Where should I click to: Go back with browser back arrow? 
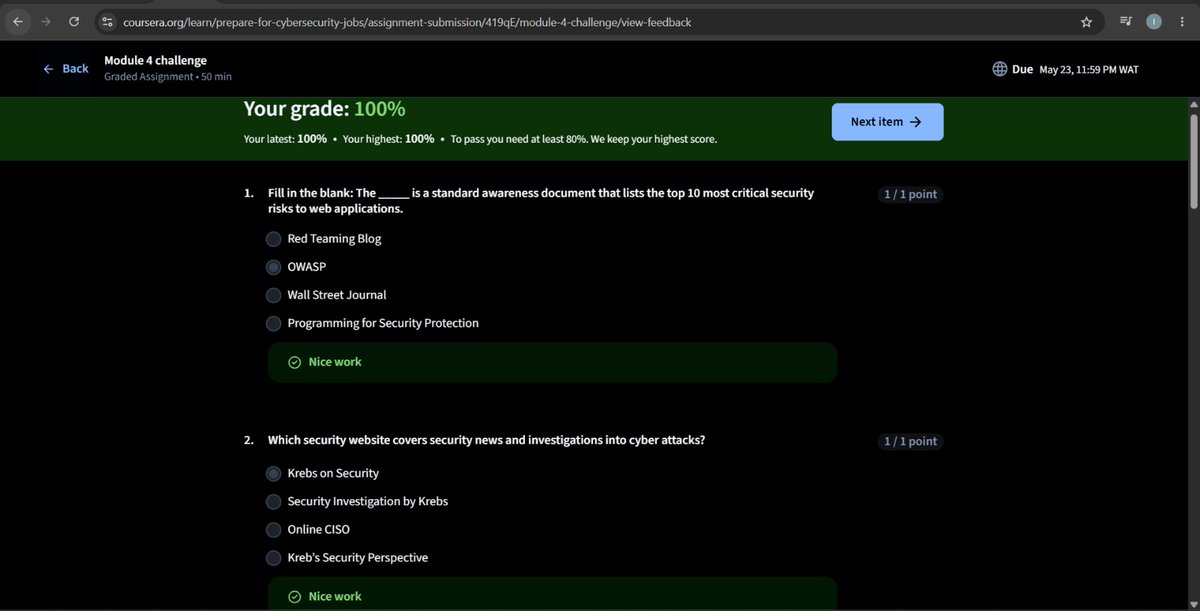point(18,21)
